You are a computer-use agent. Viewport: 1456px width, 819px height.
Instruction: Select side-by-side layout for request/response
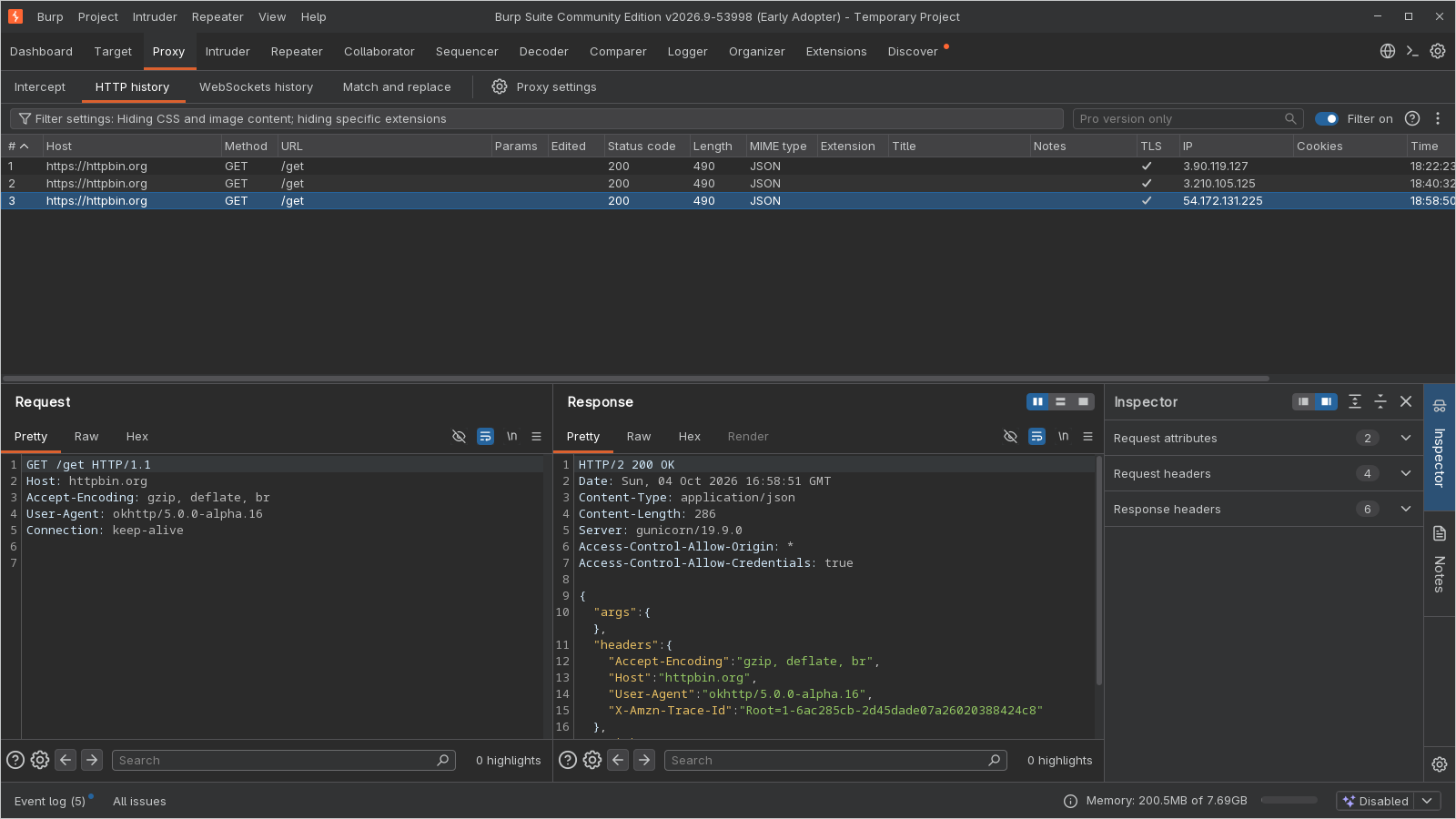coord(1037,401)
